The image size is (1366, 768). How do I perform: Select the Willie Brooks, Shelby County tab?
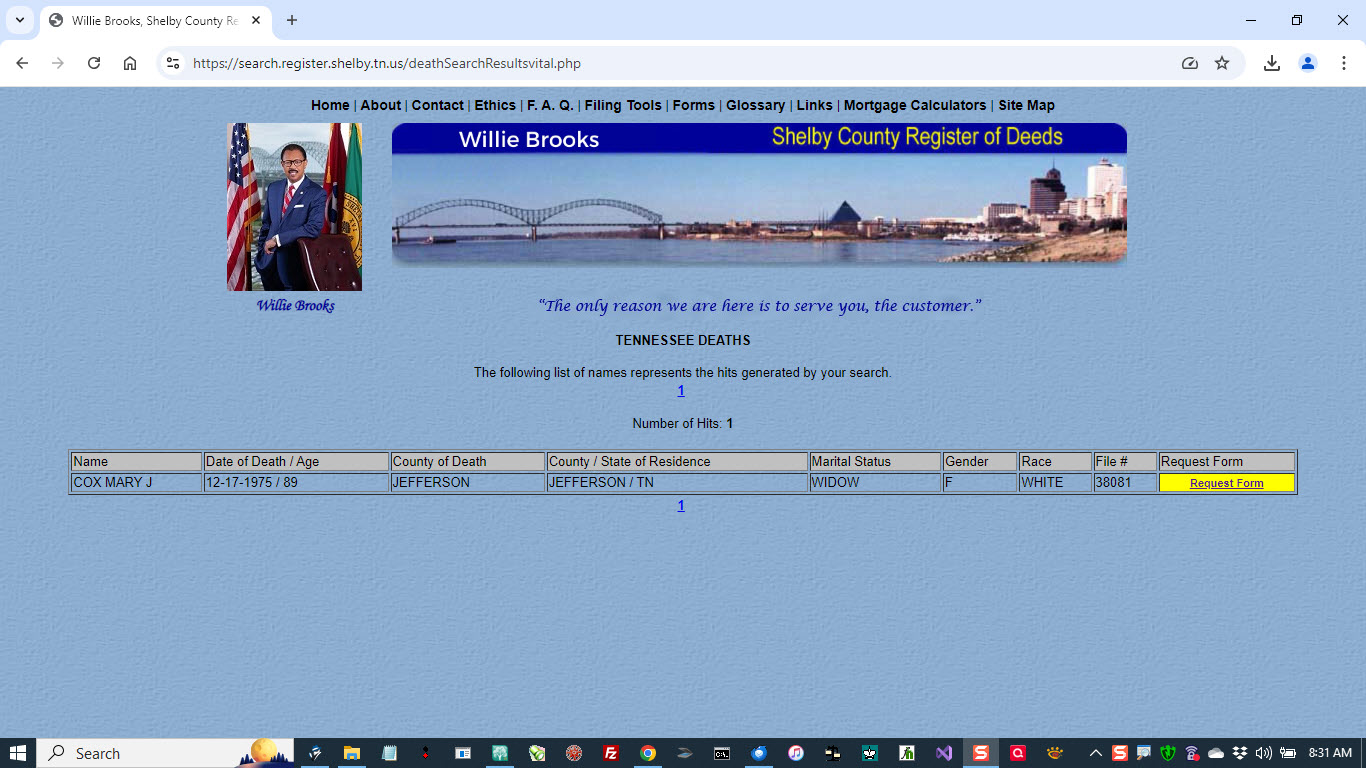click(x=155, y=20)
